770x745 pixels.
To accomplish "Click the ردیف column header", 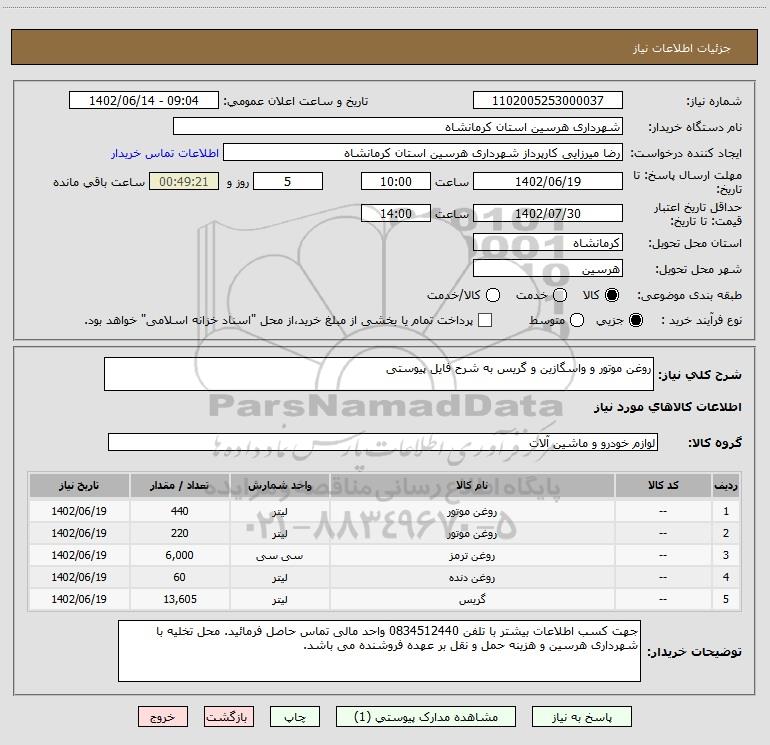I will pyautogui.click(x=726, y=485).
